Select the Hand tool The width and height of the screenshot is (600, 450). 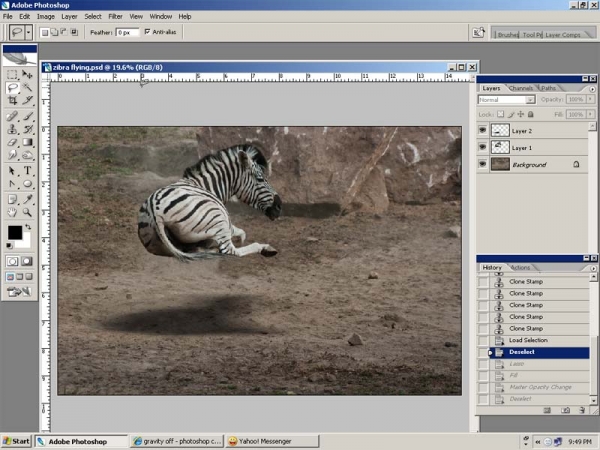(x=12, y=212)
